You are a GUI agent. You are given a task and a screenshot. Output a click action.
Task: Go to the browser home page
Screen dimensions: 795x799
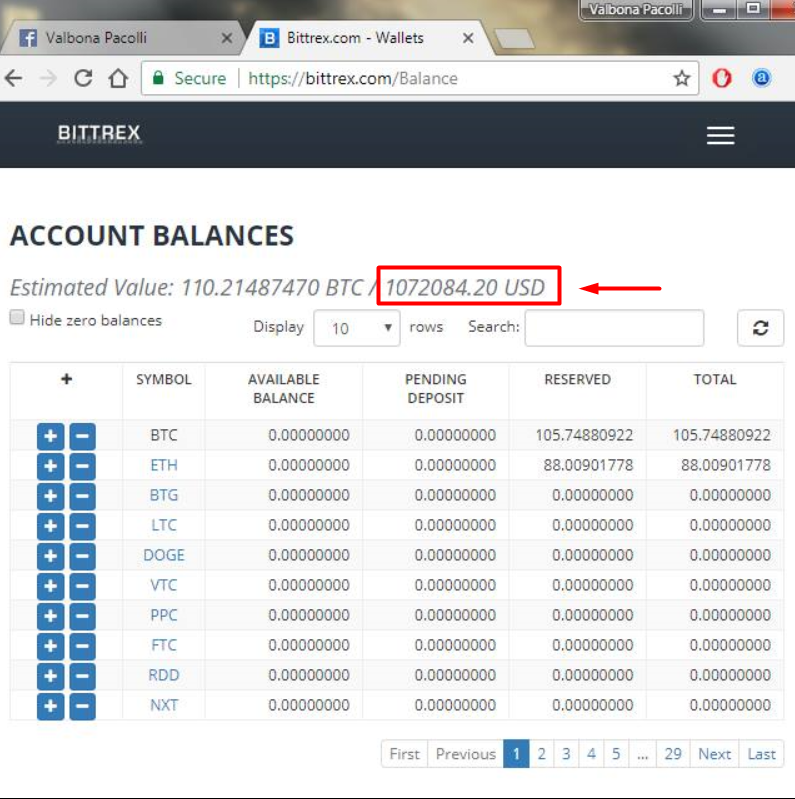click(118, 78)
